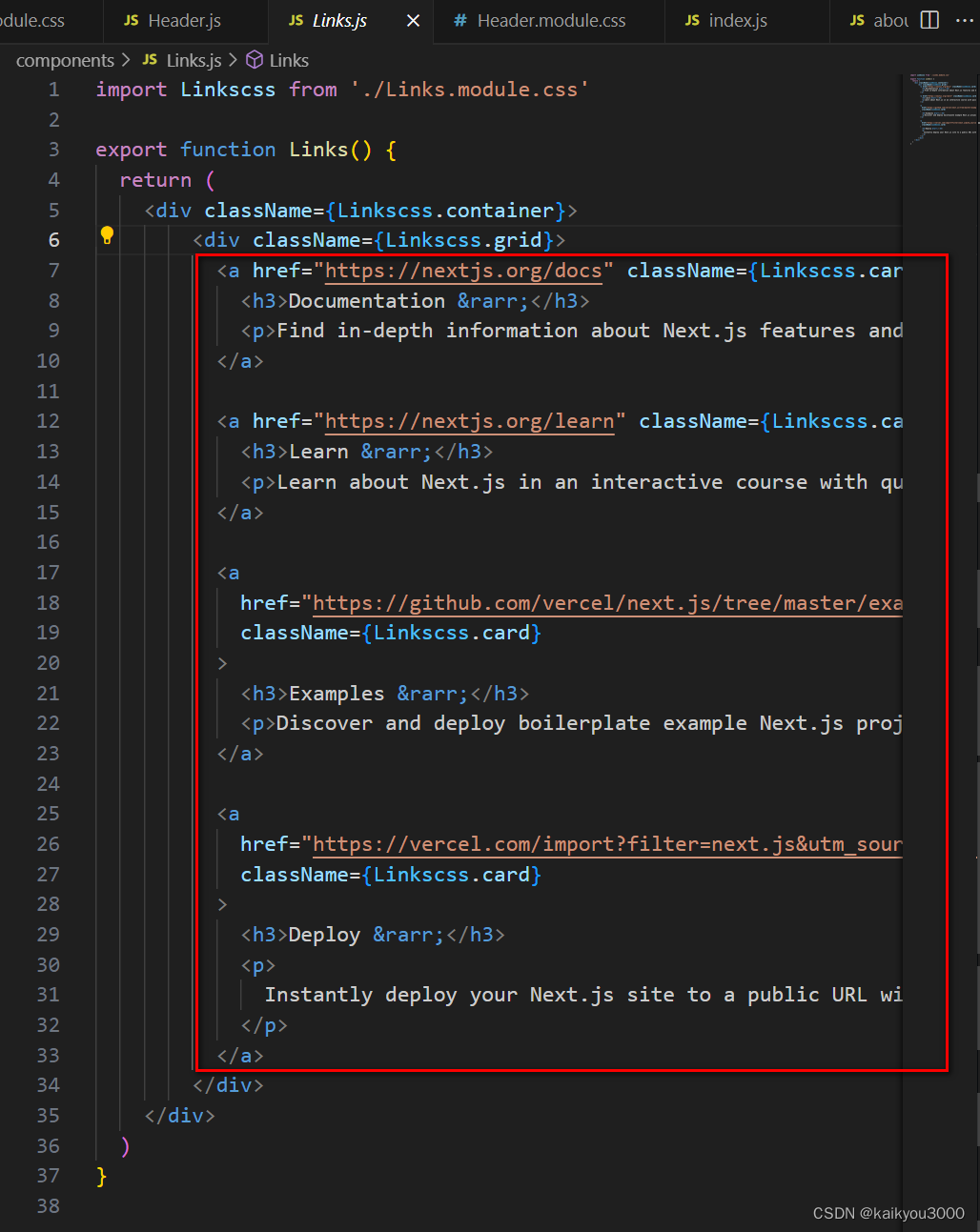Viewport: 980px width, 1232px height.
Task: Open the Links.js breadcrumb dropdown
Action: [x=193, y=59]
